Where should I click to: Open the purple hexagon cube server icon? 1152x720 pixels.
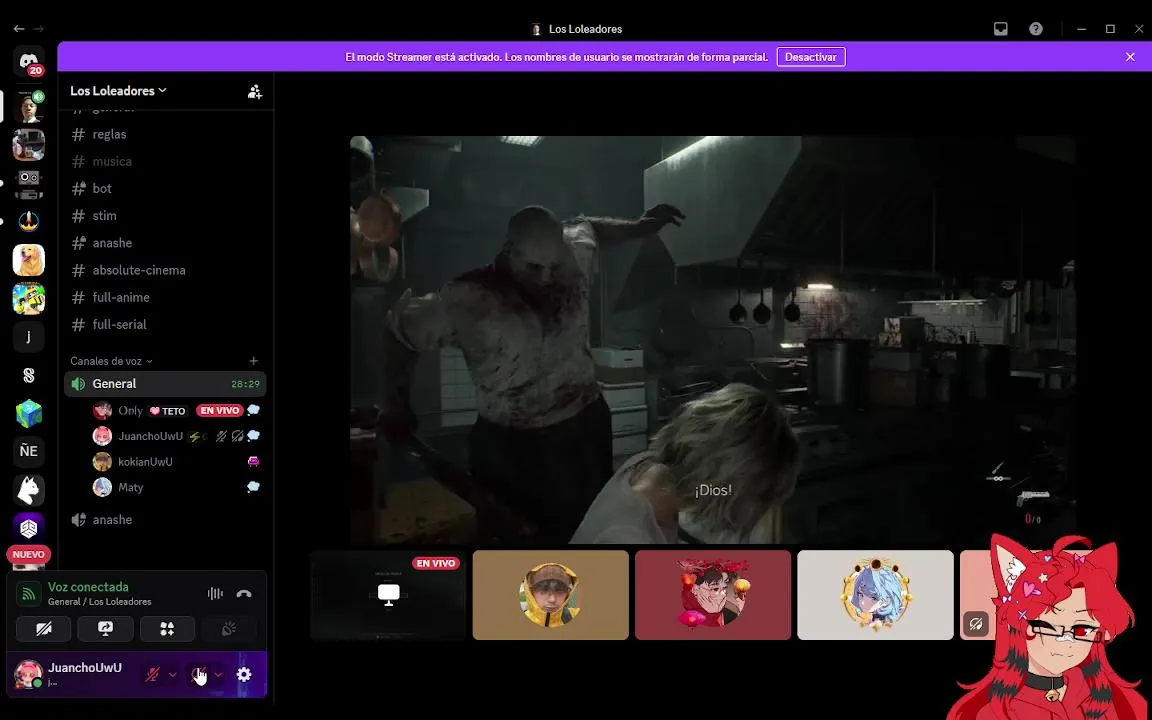click(29, 528)
